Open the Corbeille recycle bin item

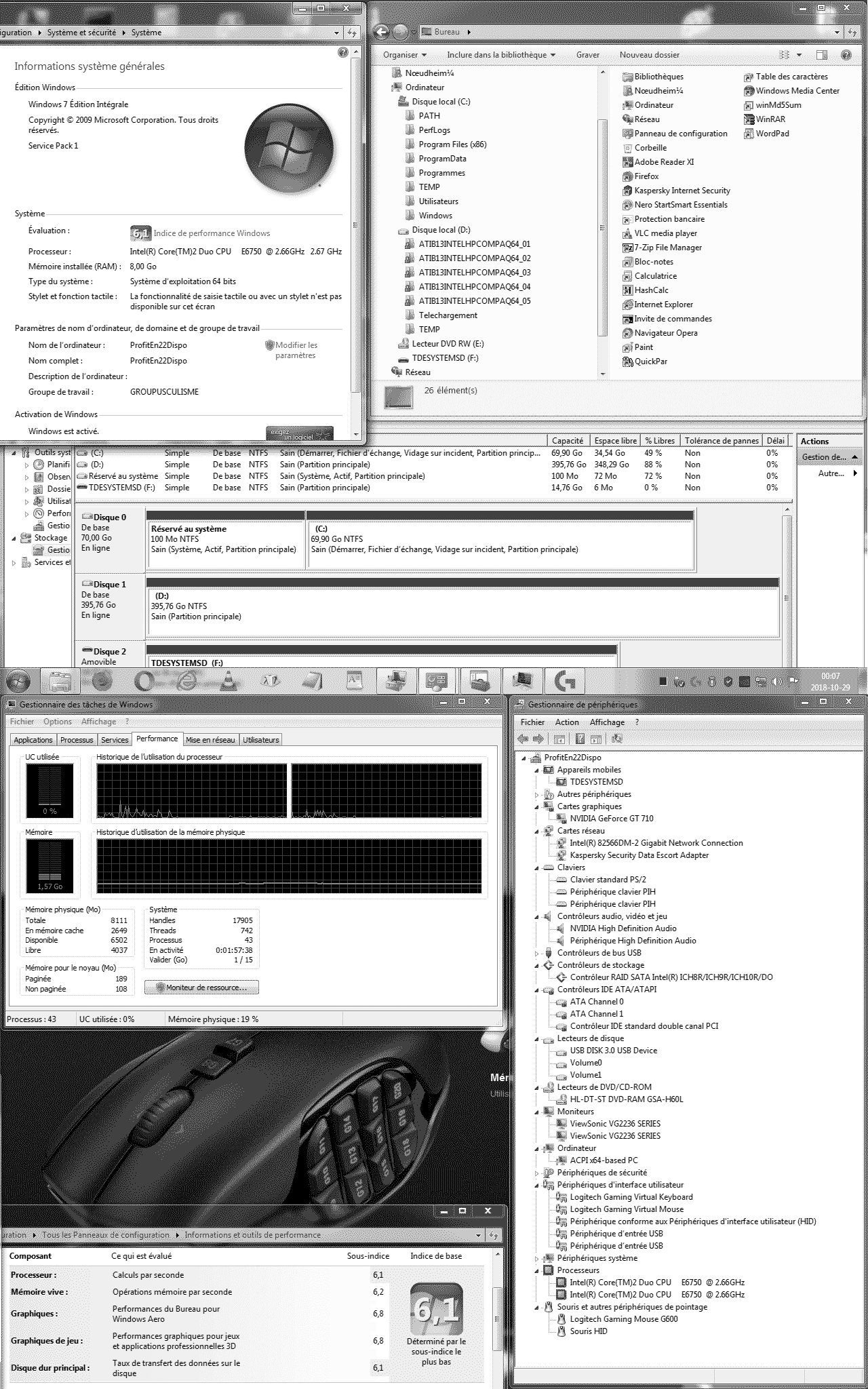tap(644, 148)
